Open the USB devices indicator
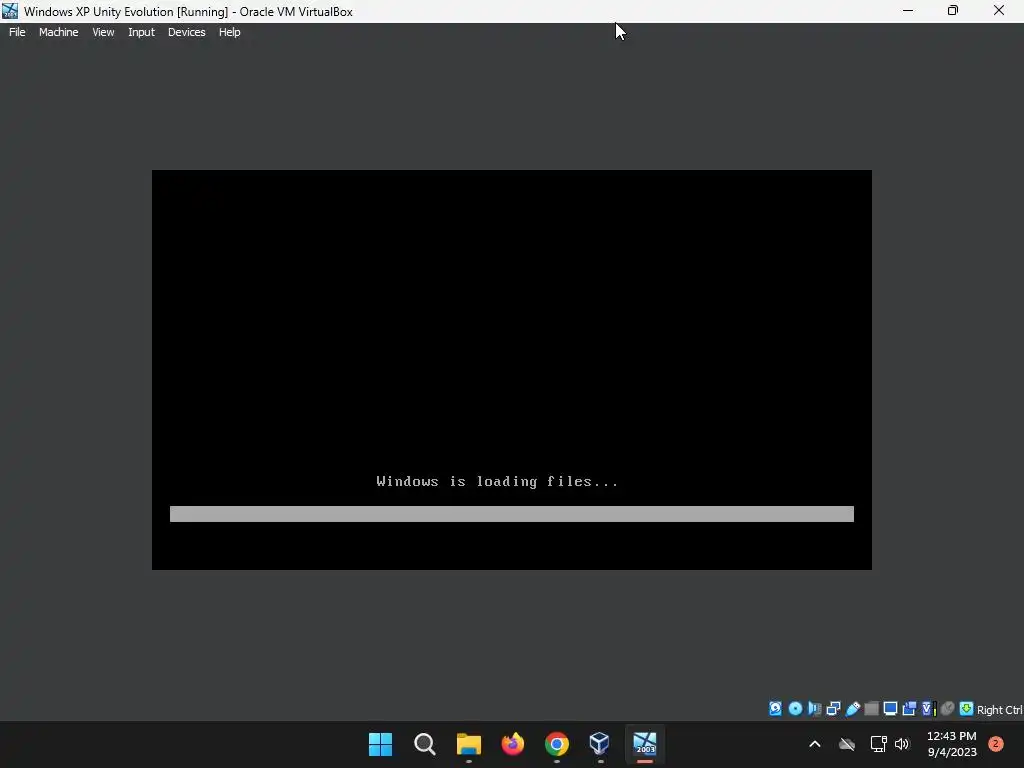This screenshot has width=1024, height=768. [x=852, y=709]
